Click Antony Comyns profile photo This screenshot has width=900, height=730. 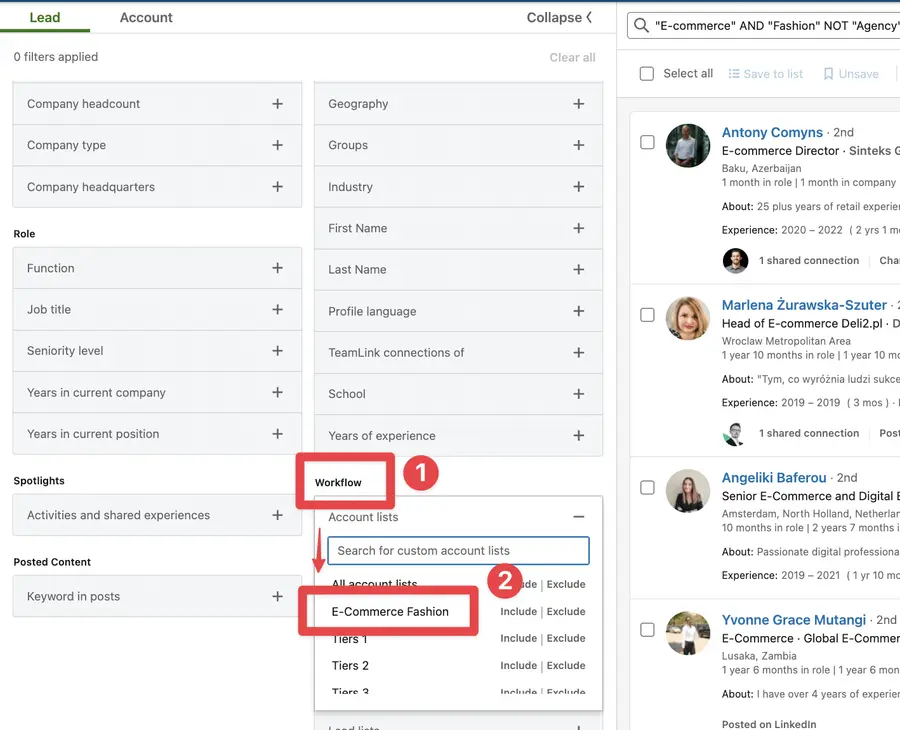pyautogui.click(x=688, y=146)
